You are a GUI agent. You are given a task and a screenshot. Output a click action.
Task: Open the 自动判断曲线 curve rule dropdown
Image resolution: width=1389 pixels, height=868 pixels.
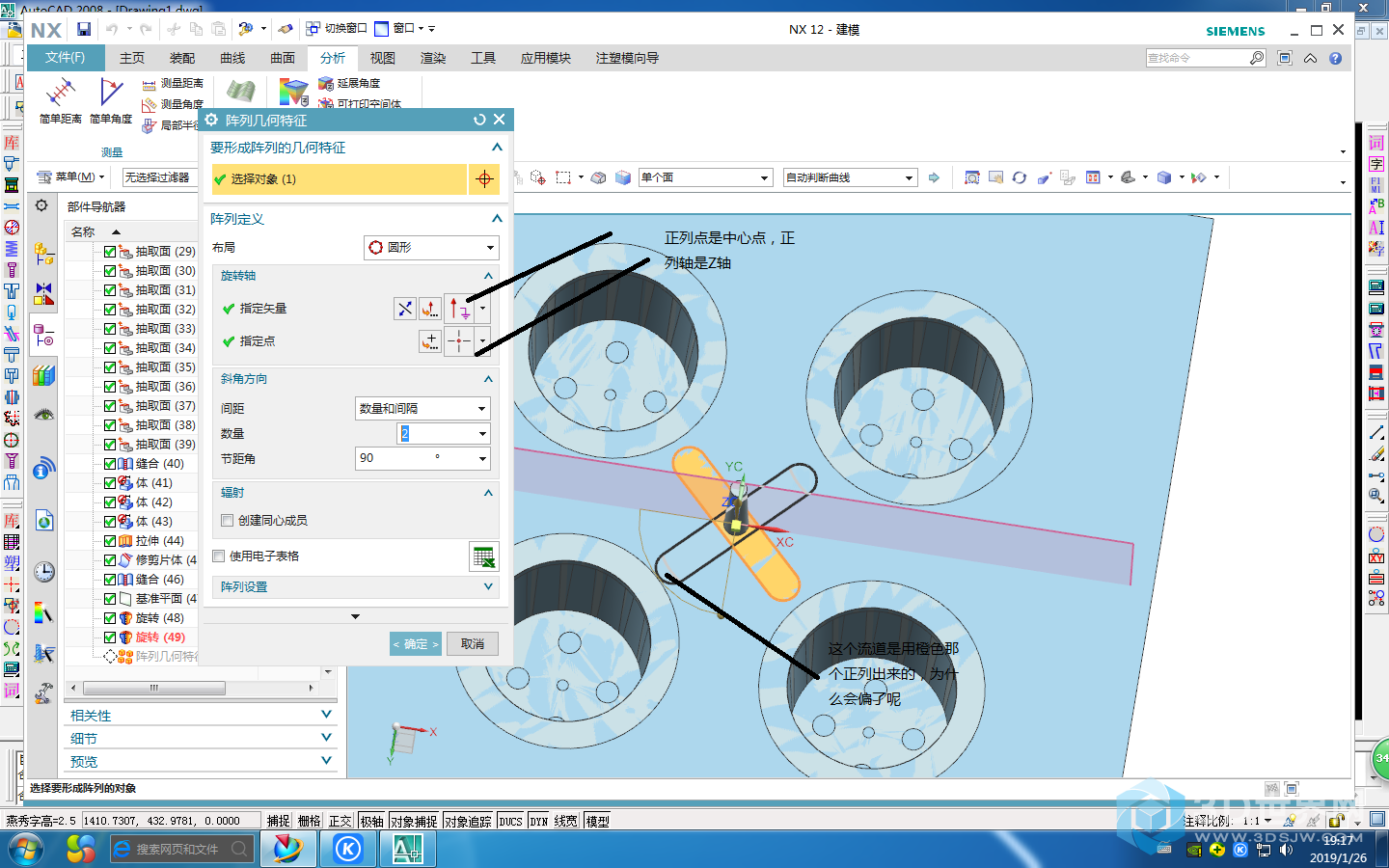coord(850,177)
